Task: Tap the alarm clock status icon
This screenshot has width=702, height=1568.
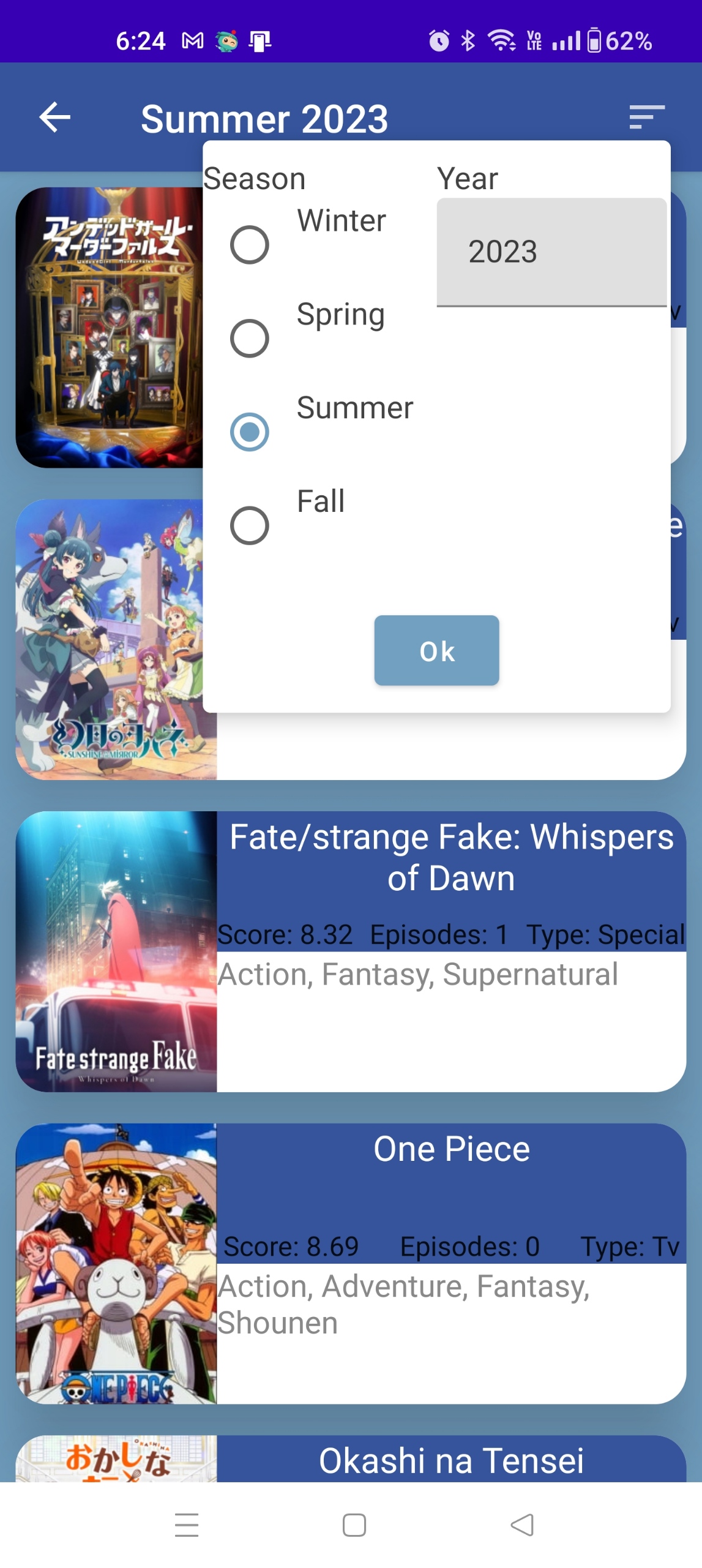Action: (x=438, y=41)
